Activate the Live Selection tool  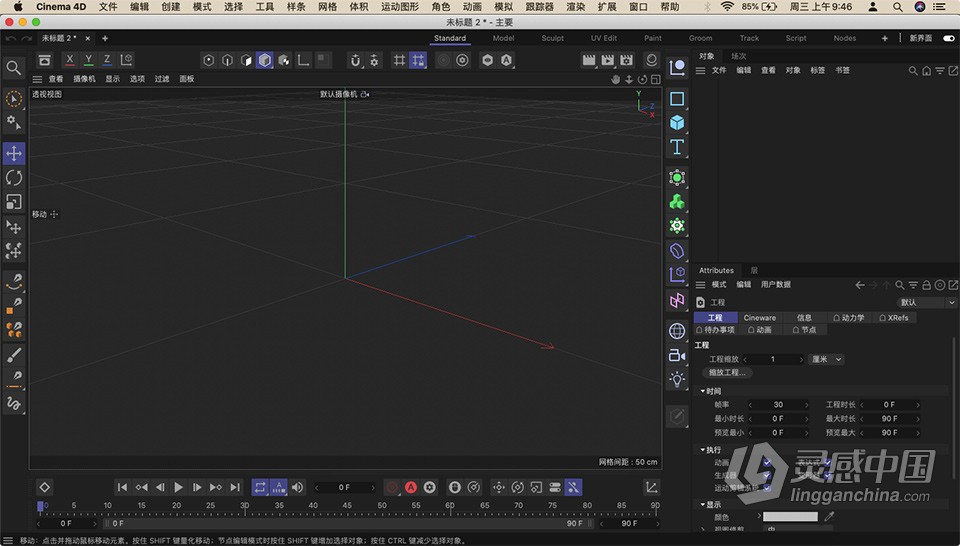pyautogui.click(x=13, y=99)
